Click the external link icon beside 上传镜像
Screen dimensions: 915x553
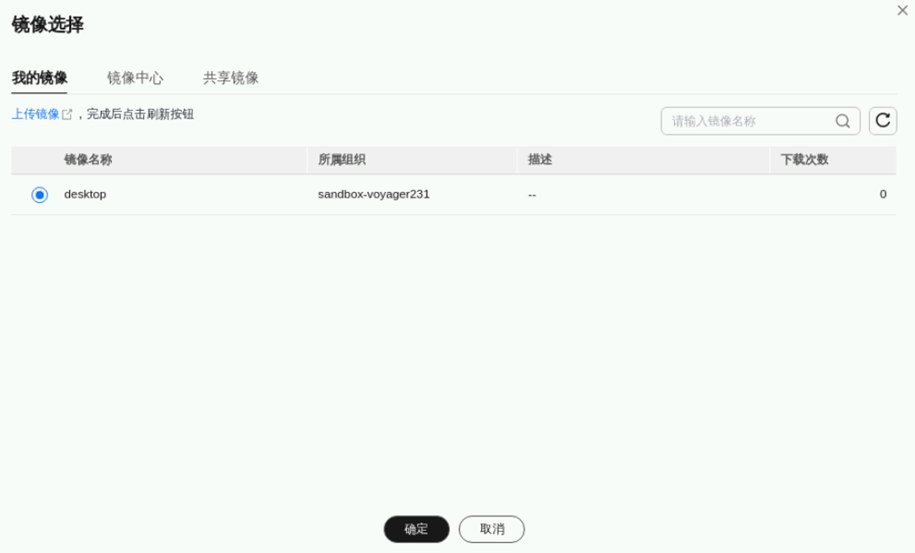click(67, 114)
